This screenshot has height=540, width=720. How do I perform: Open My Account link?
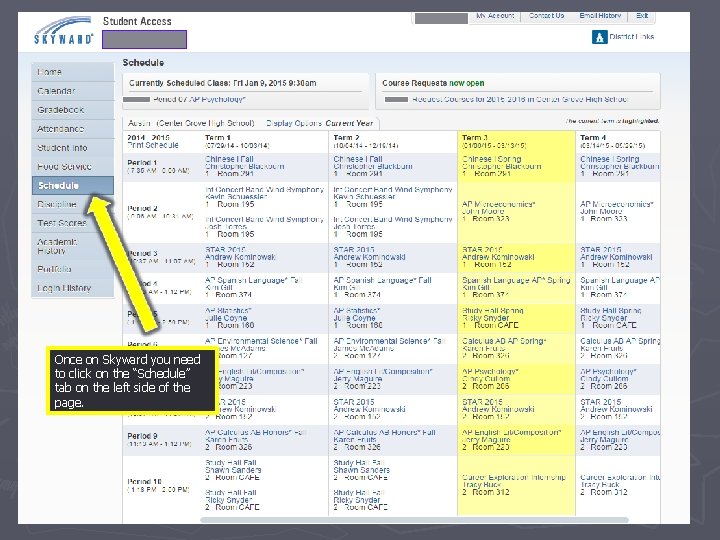pos(495,16)
